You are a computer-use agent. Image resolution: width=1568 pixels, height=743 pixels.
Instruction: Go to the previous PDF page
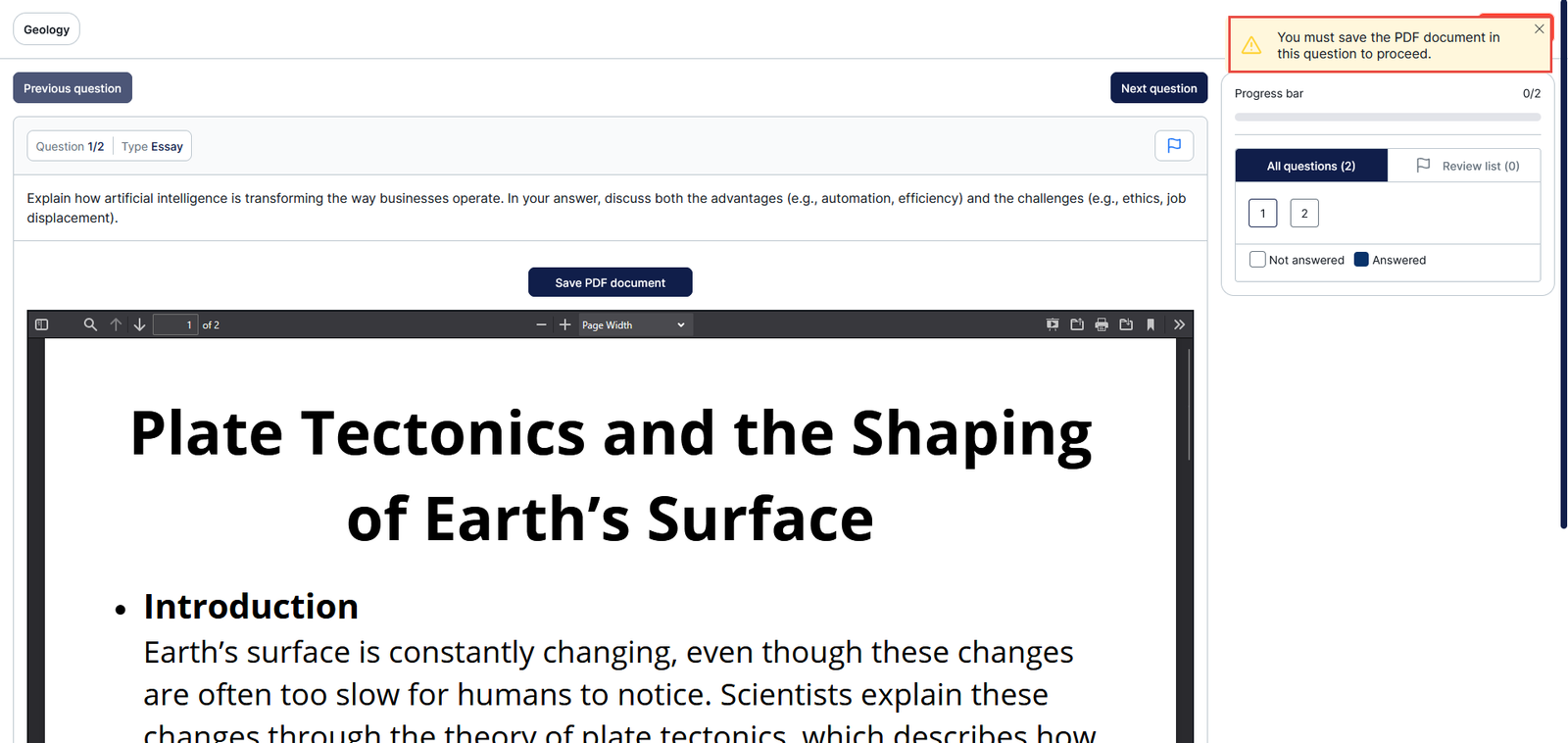pyautogui.click(x=116, y=324)
